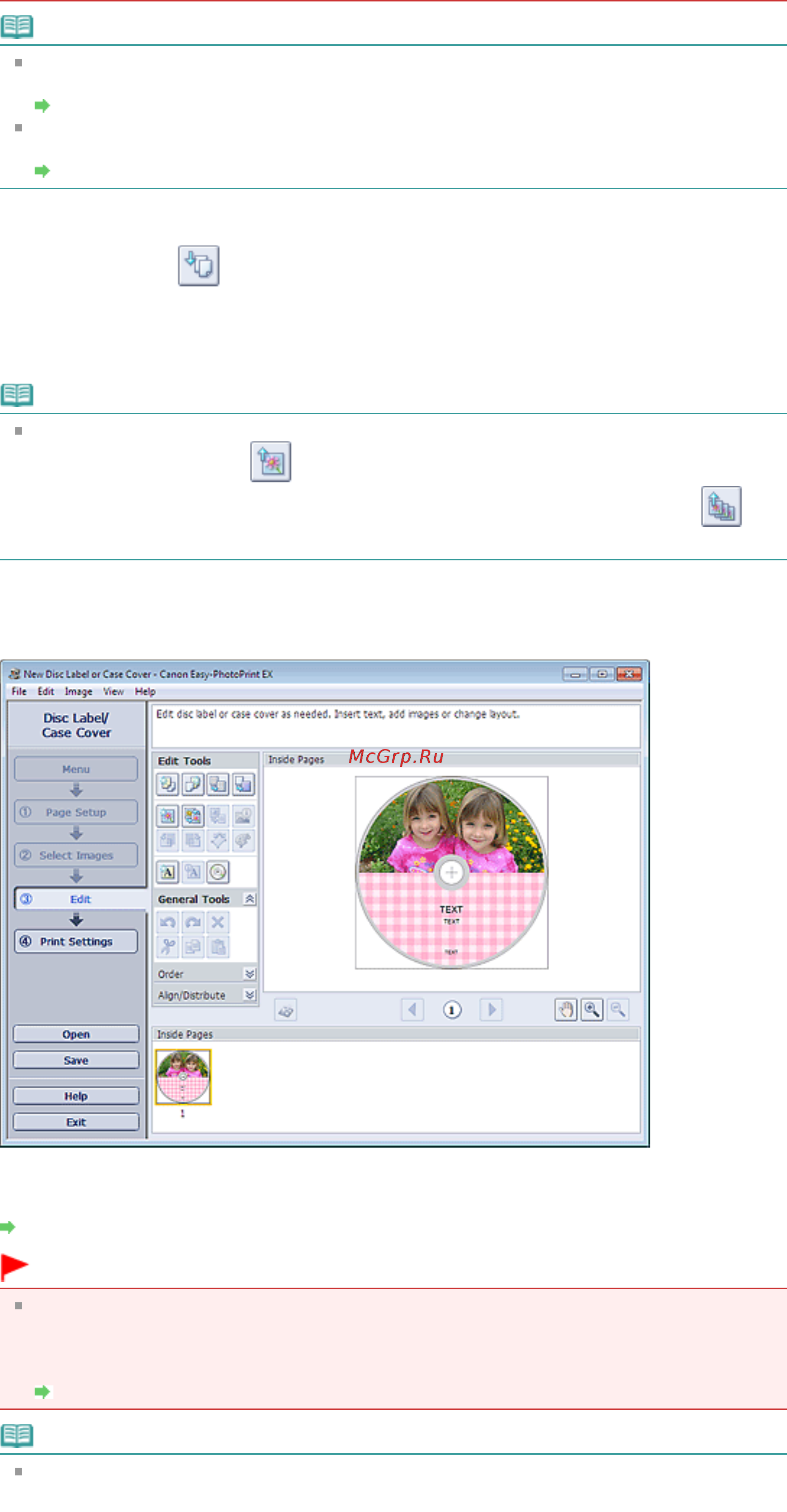Expand the Order section
787x1512 pixels.
tap(249, 974)
